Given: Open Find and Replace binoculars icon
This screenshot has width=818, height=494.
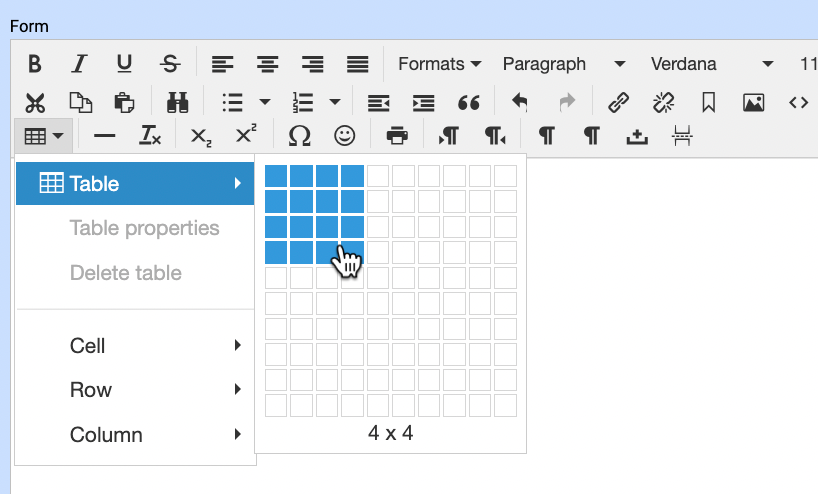Looking at the screenshot, I should (178, 102).
